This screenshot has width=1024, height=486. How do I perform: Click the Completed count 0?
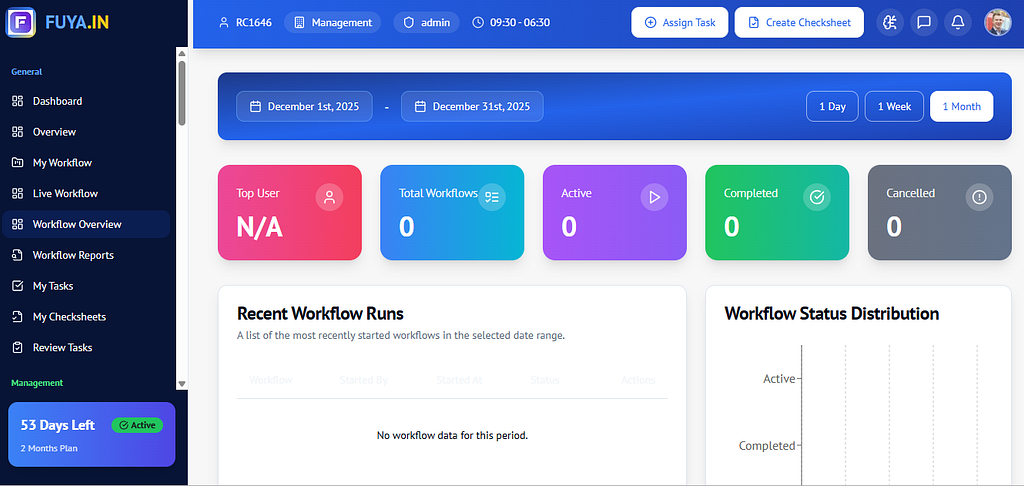tap(731, 227)
